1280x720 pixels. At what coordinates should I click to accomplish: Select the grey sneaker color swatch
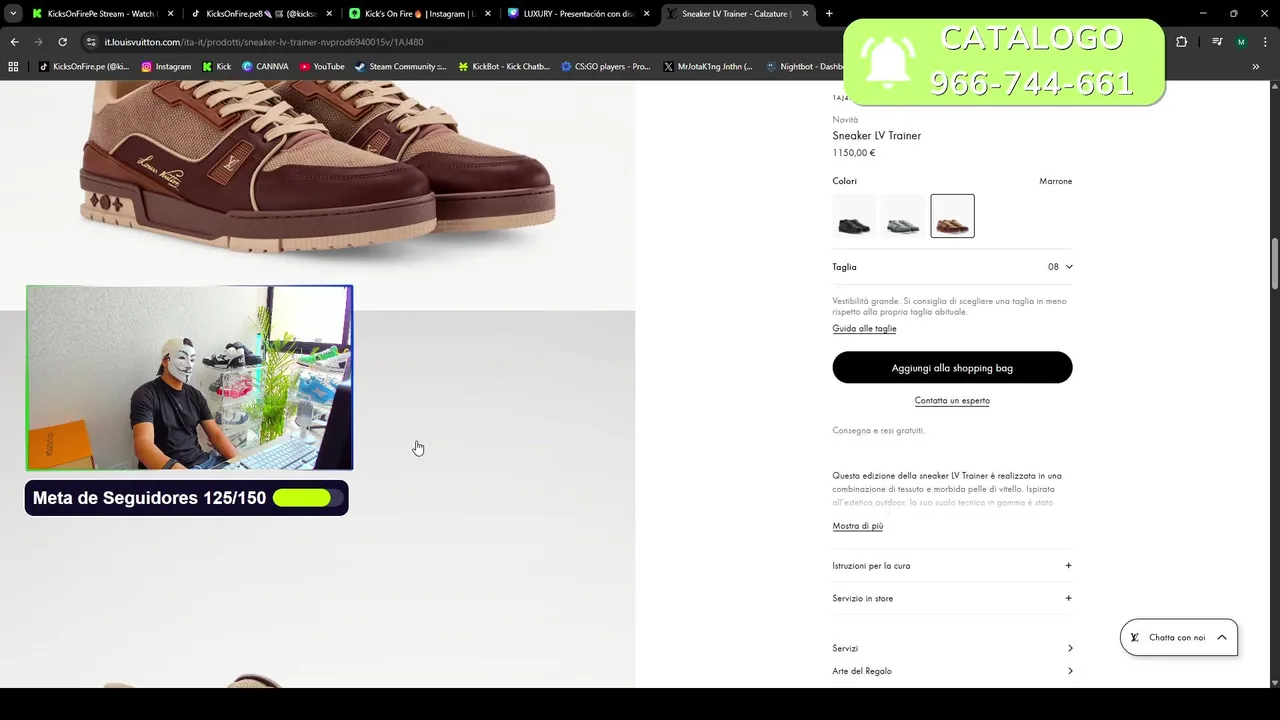(x=903, y=216)
